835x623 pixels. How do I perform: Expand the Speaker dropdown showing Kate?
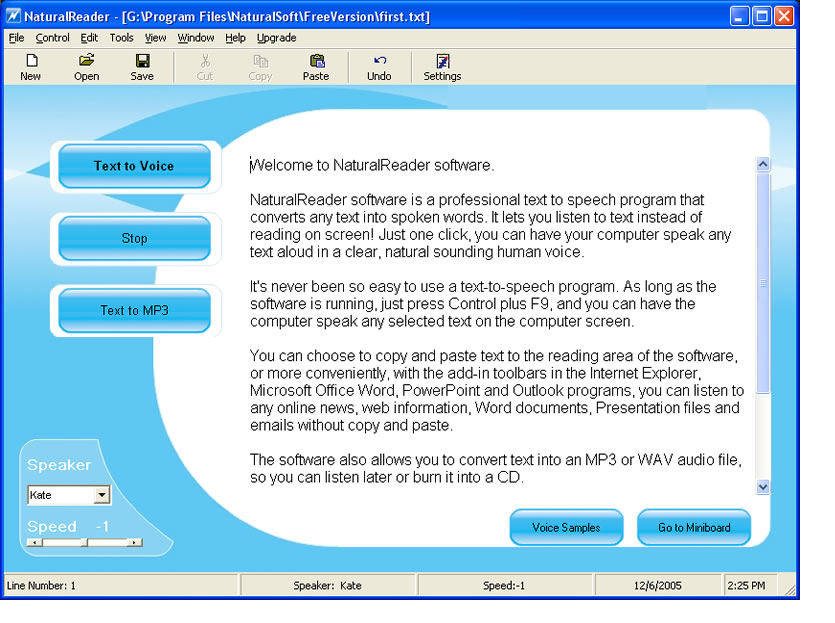102,495
